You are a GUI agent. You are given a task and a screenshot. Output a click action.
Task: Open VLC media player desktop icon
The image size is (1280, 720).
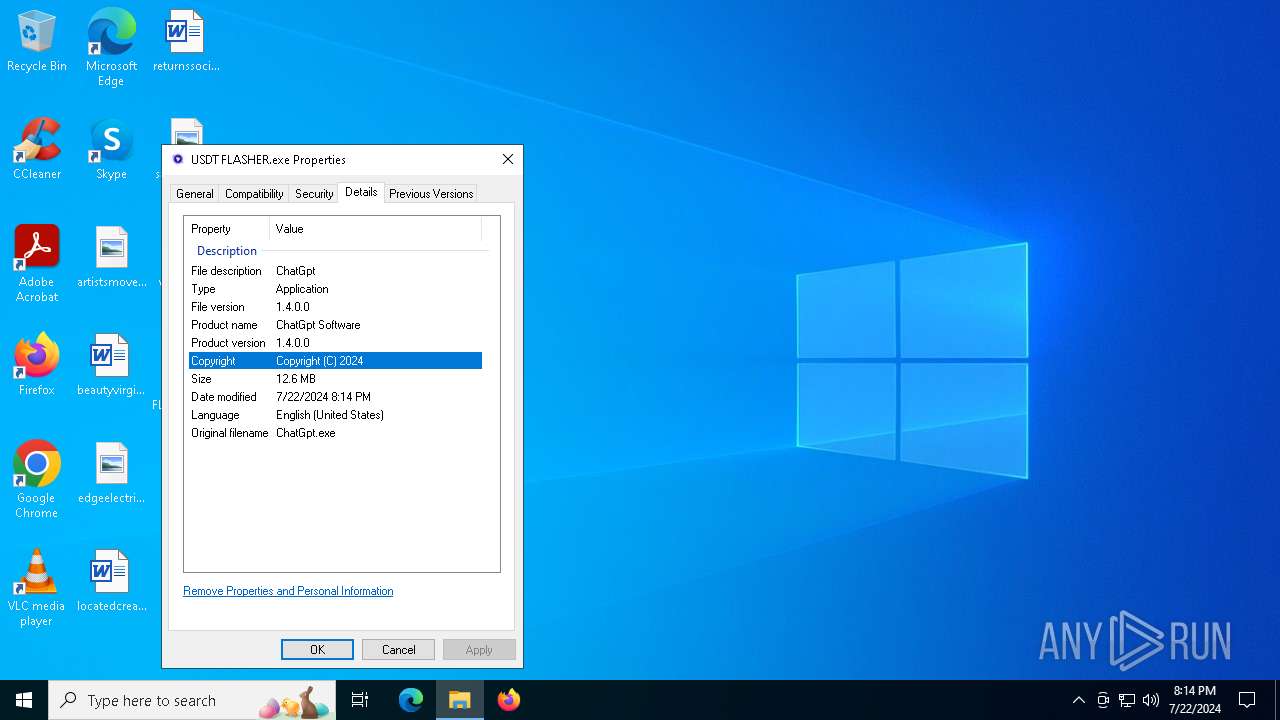(37, 588)
